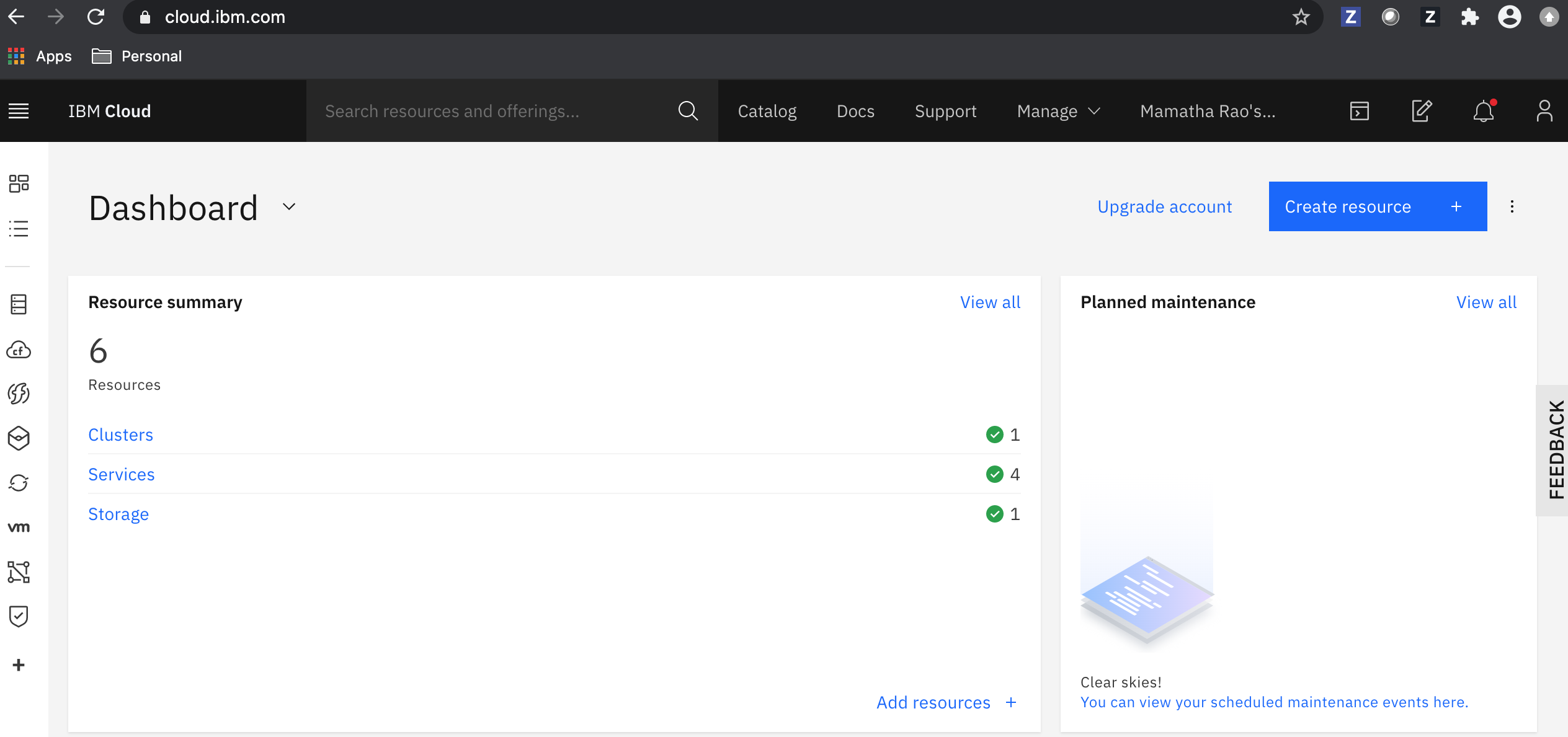Open the account switcher Mamatha Rao's
Screen dimensions: 1568x737
click(1207, 112)
